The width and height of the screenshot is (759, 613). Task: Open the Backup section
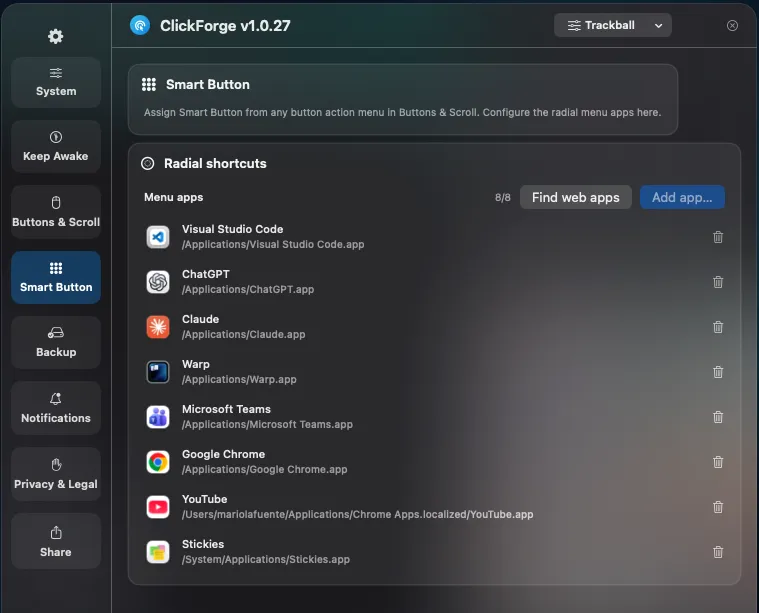click(56, 343)
